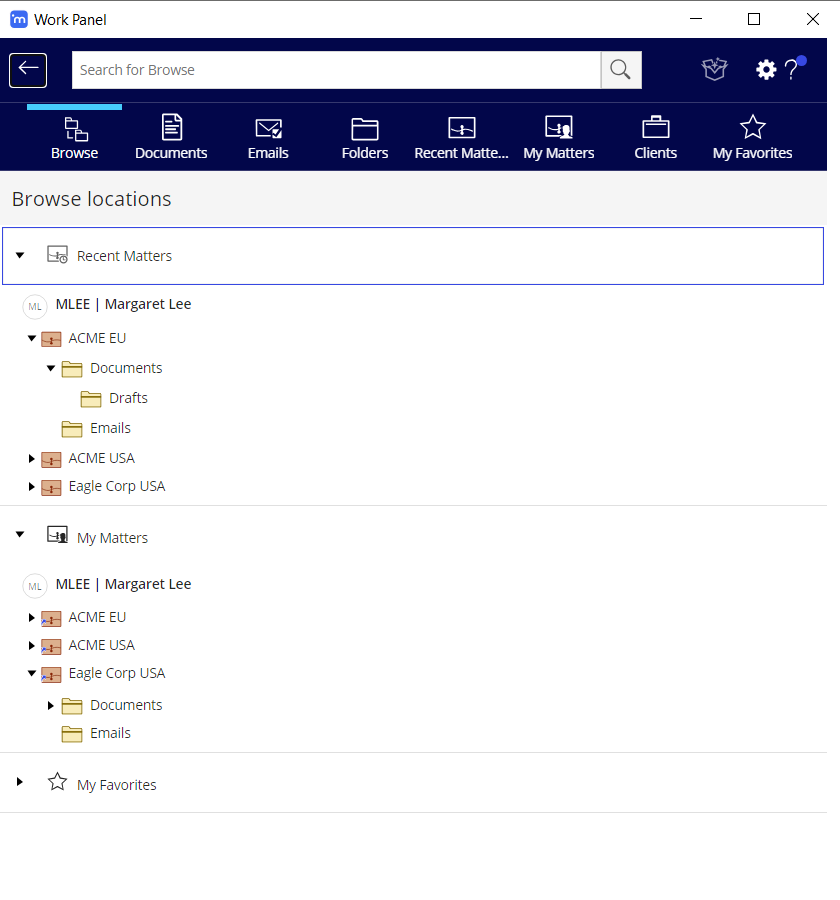Switch to the Folders tab

[x=365, y=138]
